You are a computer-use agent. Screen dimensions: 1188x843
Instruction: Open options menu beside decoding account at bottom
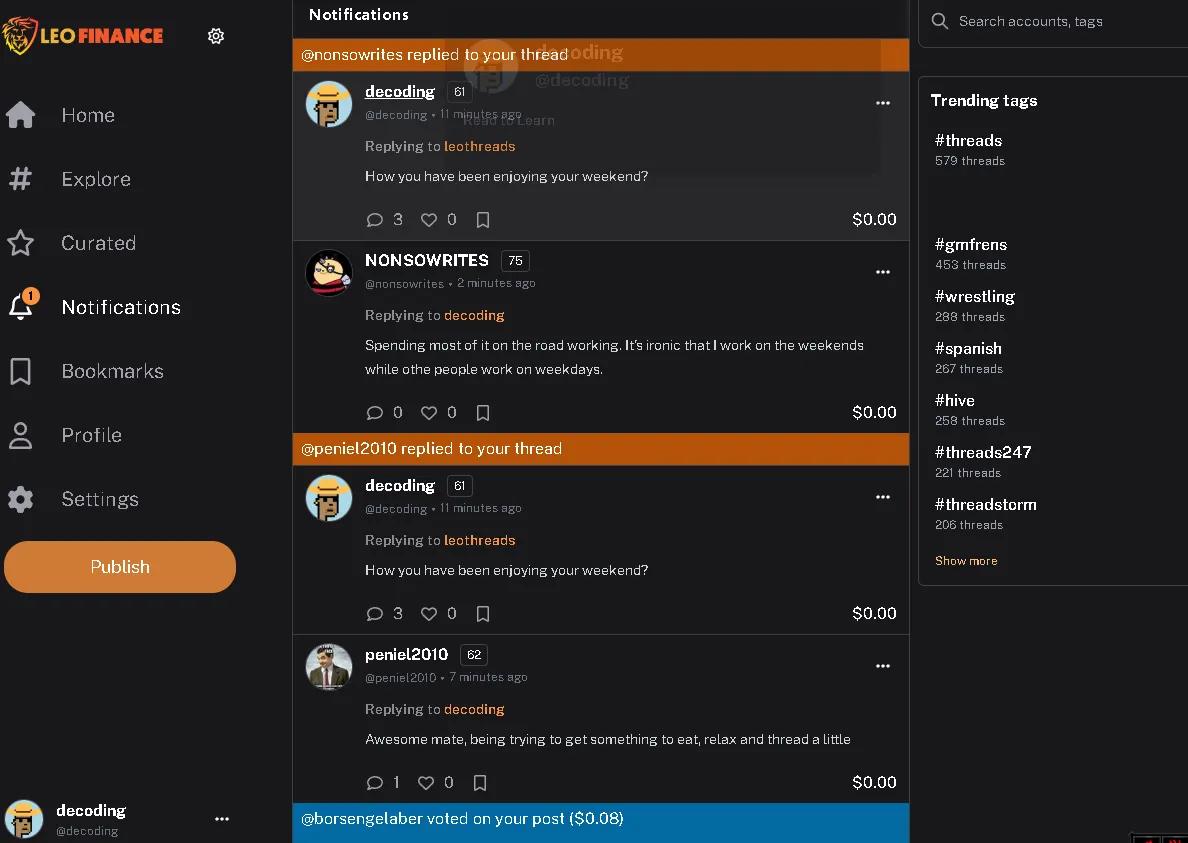[x=221, y=819]
